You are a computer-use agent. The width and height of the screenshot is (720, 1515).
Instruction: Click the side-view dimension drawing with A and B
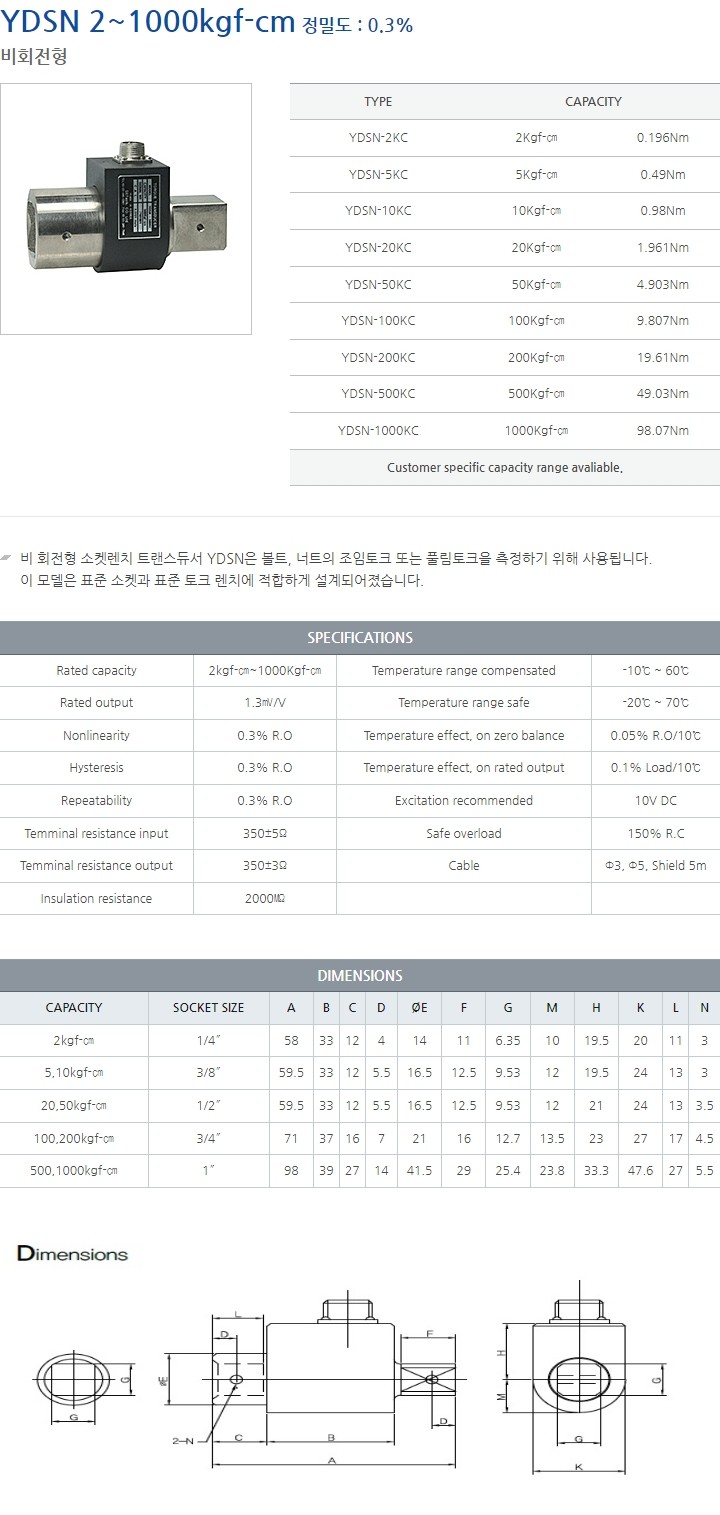(320, 1383)
